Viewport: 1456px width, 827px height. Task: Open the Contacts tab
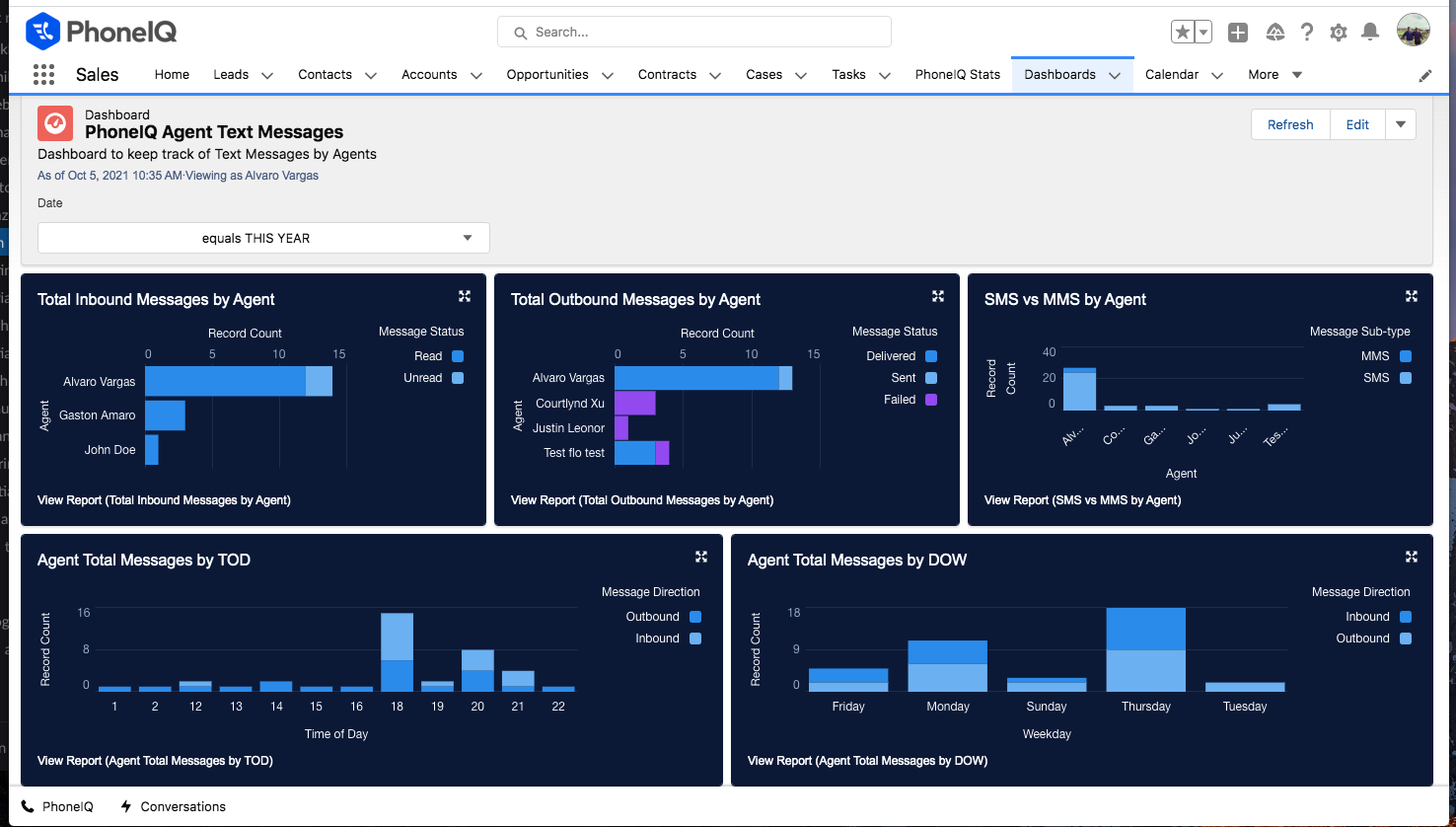(326, 75)
